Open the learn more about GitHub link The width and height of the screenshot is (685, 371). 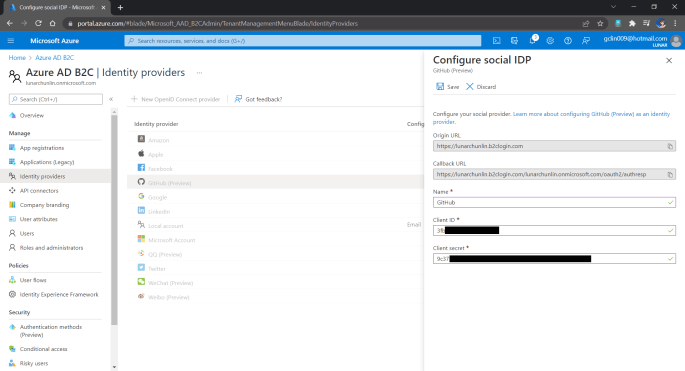(x=551, y=118)
